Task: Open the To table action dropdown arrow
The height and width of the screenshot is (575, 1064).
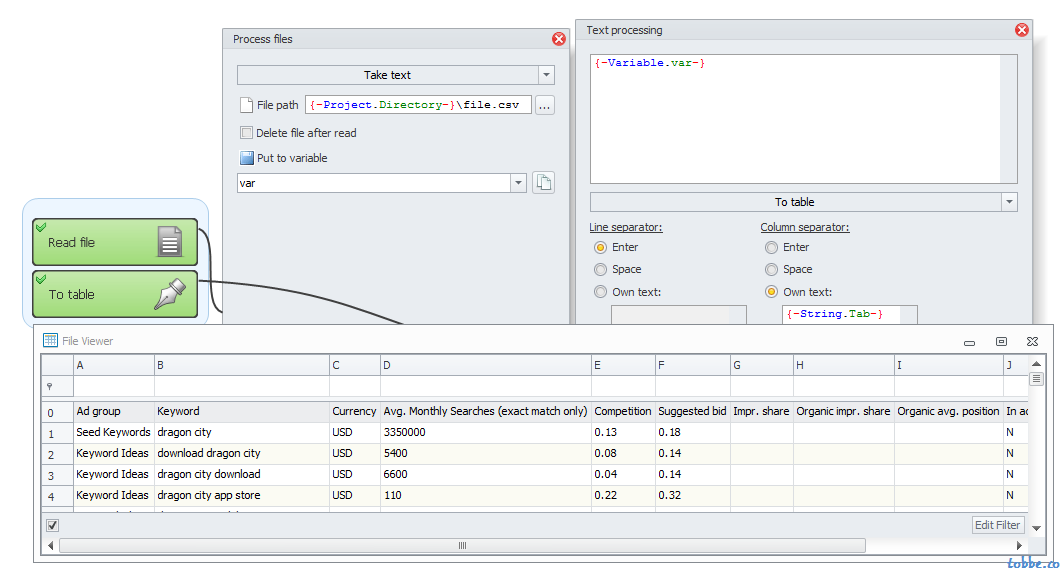Action: [1009, 202]
